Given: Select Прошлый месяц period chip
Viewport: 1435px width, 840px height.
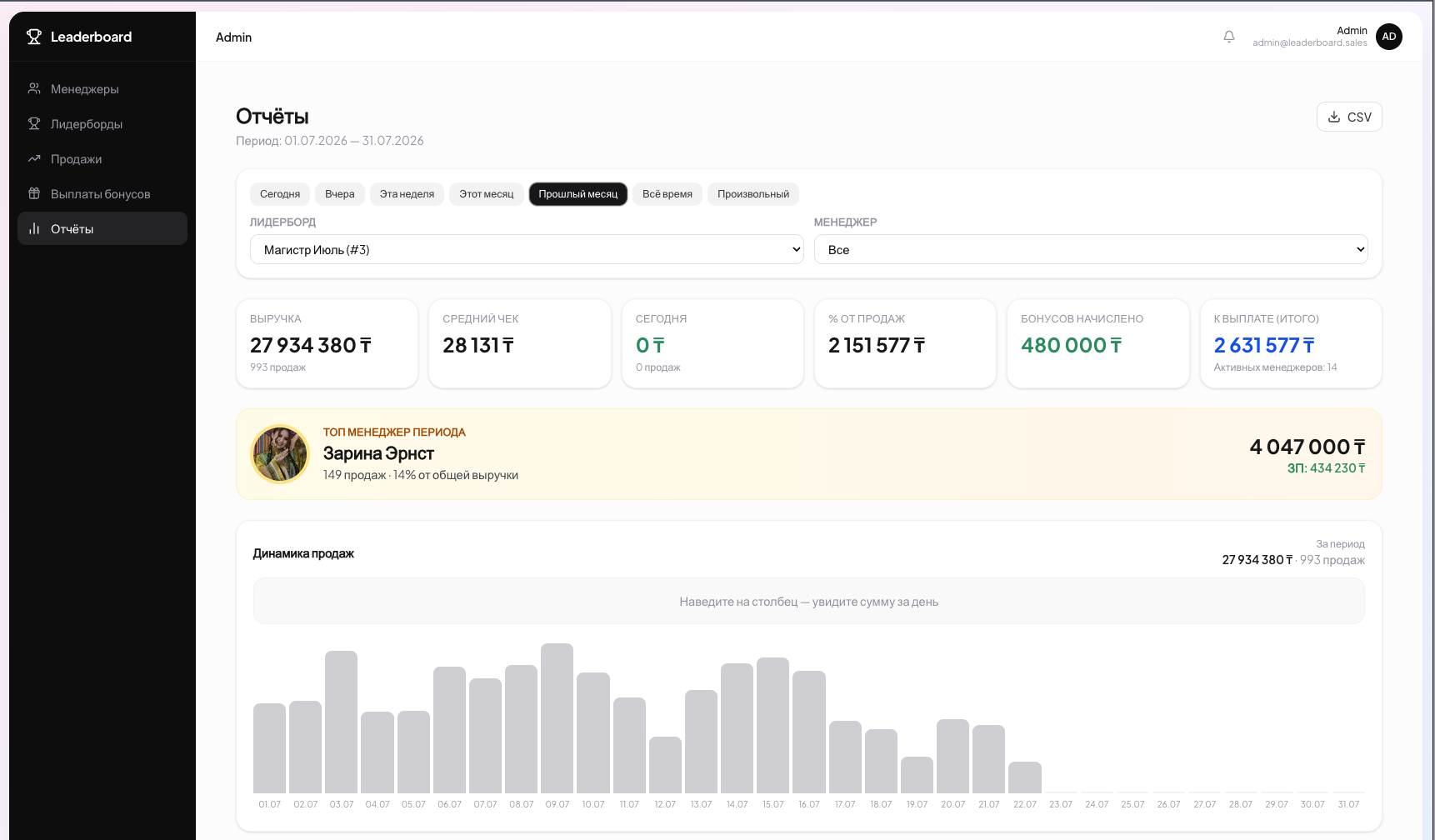Looking at the screenshot, I should click(578, 194).
